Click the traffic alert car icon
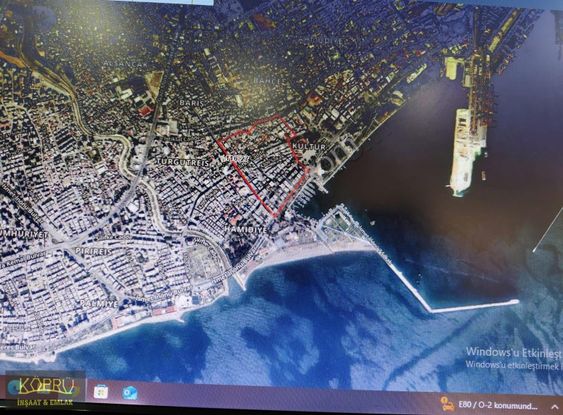 click(x=447, y=404)
